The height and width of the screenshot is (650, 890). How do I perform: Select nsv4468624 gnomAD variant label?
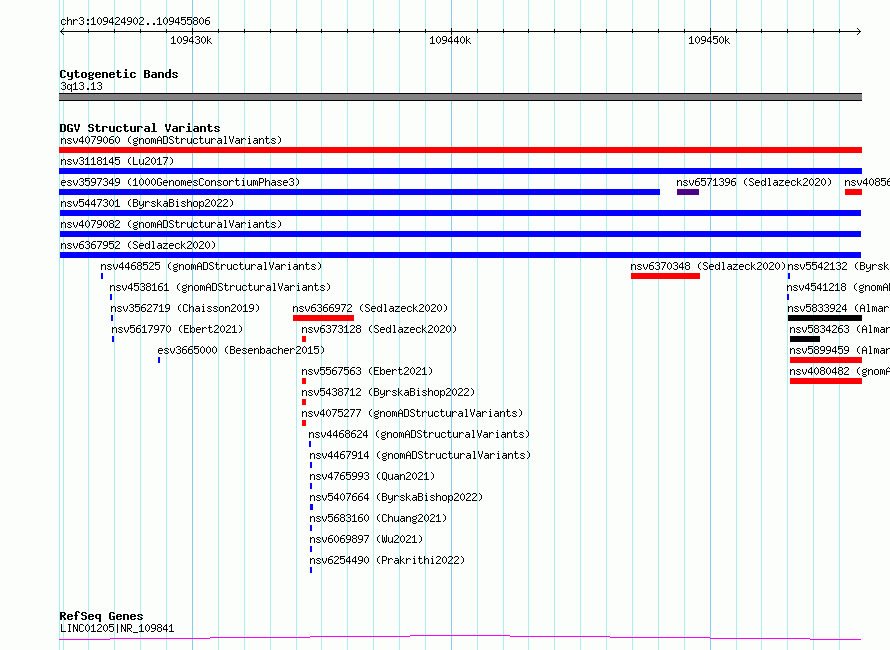pyautogui.click(x=419, y=434)
